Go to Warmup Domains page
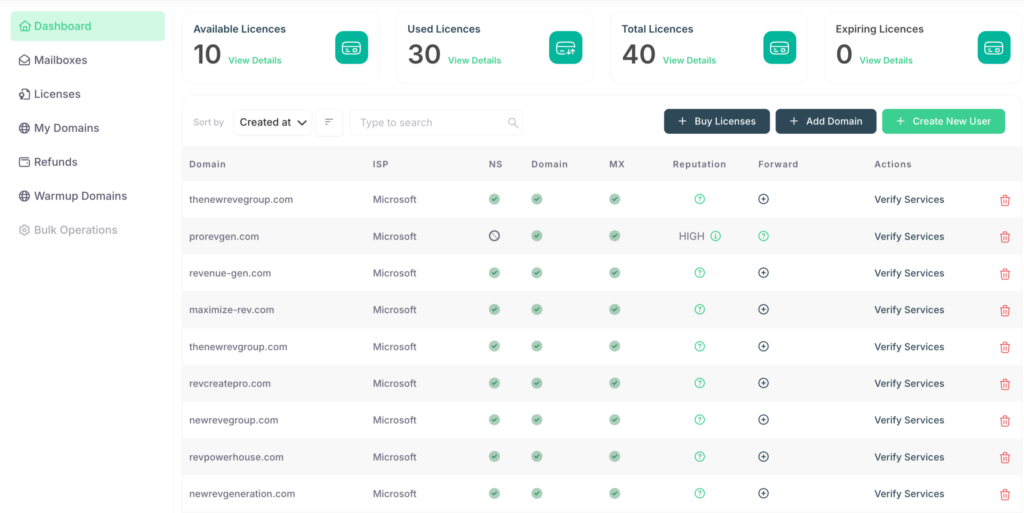The width and height of the screenshot is (1024, 513). point(80,196)
